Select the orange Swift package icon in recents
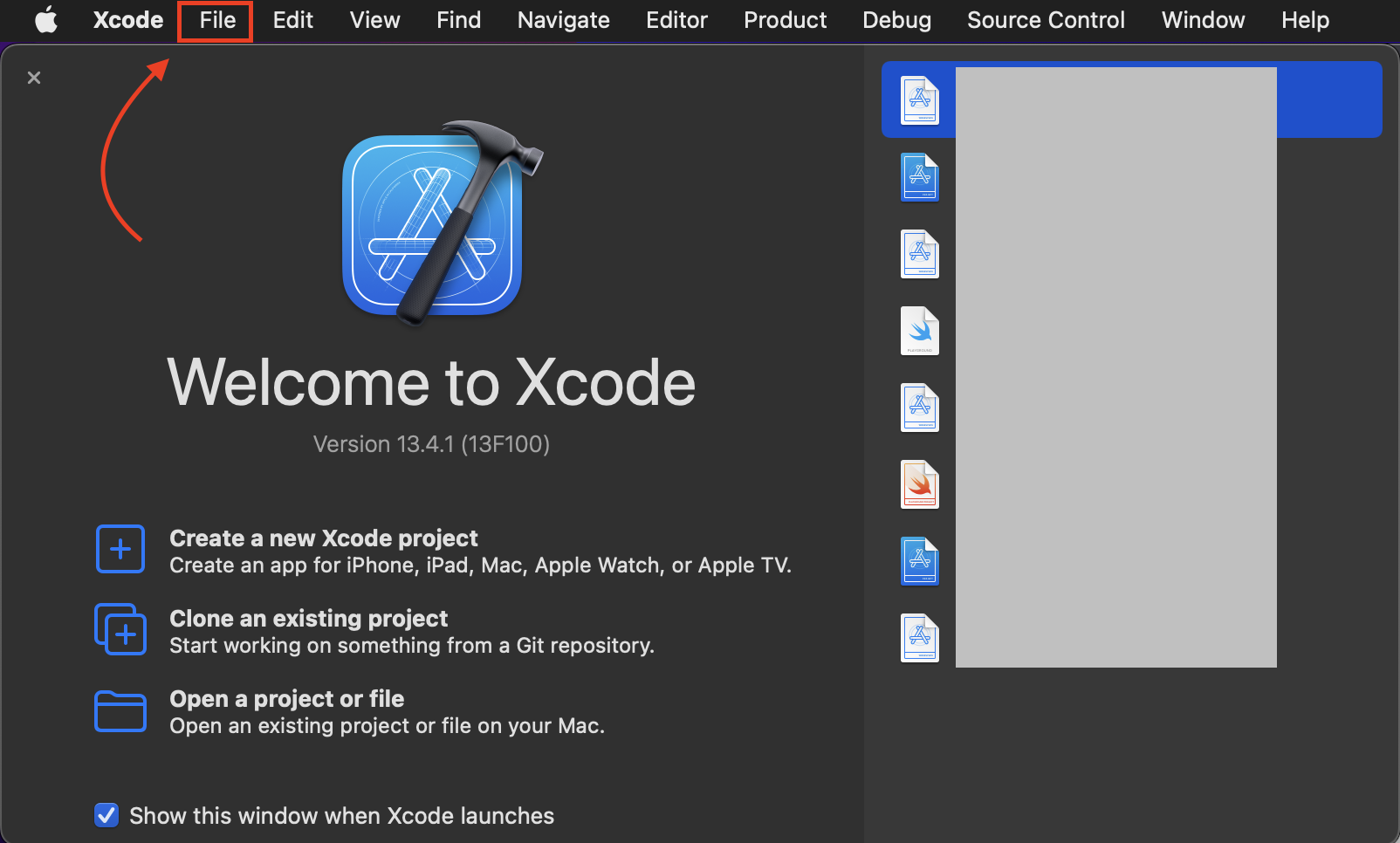 point(920,484)
